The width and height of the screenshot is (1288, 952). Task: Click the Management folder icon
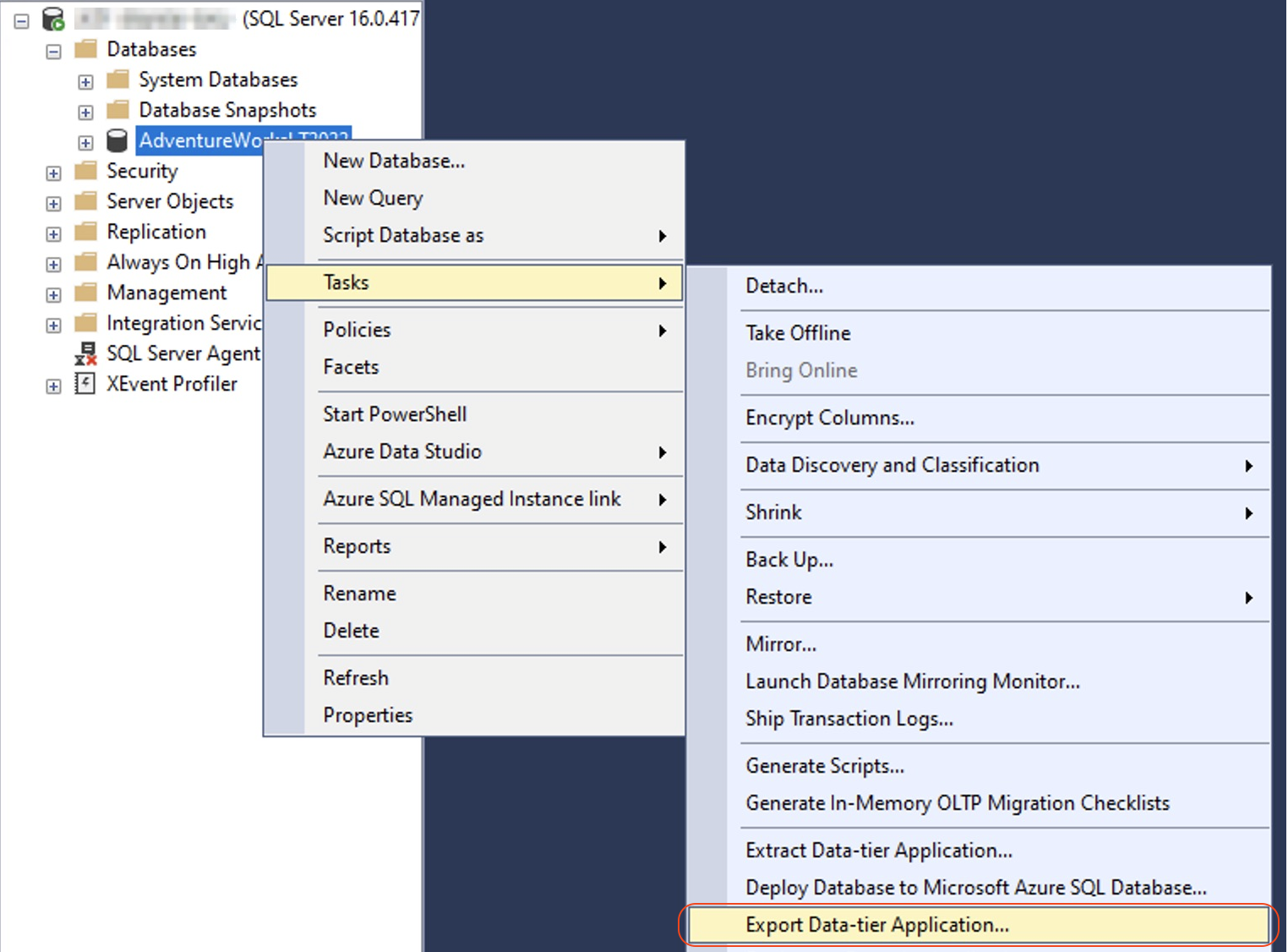(85, 293)
